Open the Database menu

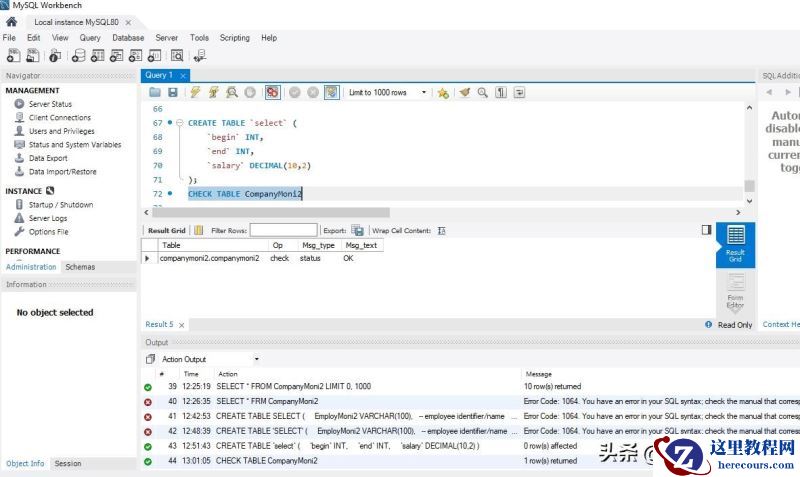coord(128,38)
